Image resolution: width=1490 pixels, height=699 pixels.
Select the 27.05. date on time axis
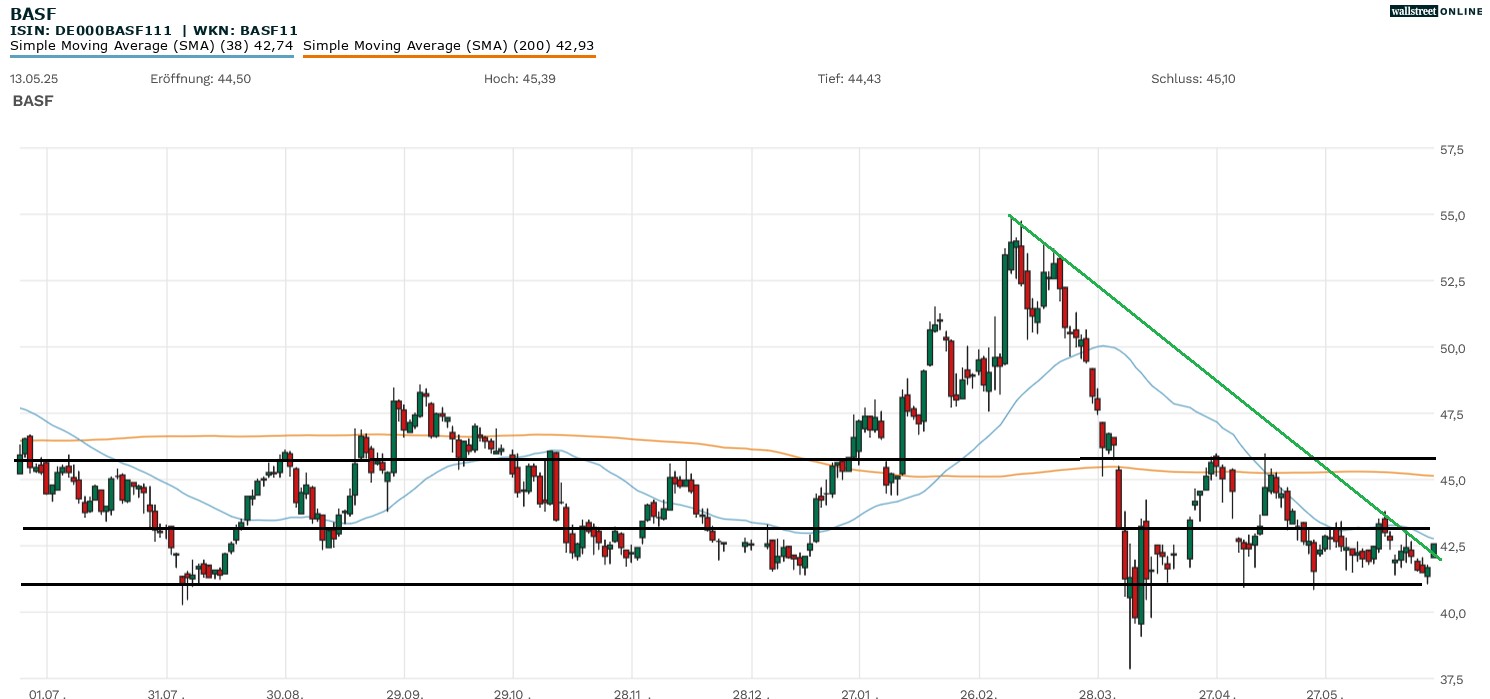(x=1325, y=692)
